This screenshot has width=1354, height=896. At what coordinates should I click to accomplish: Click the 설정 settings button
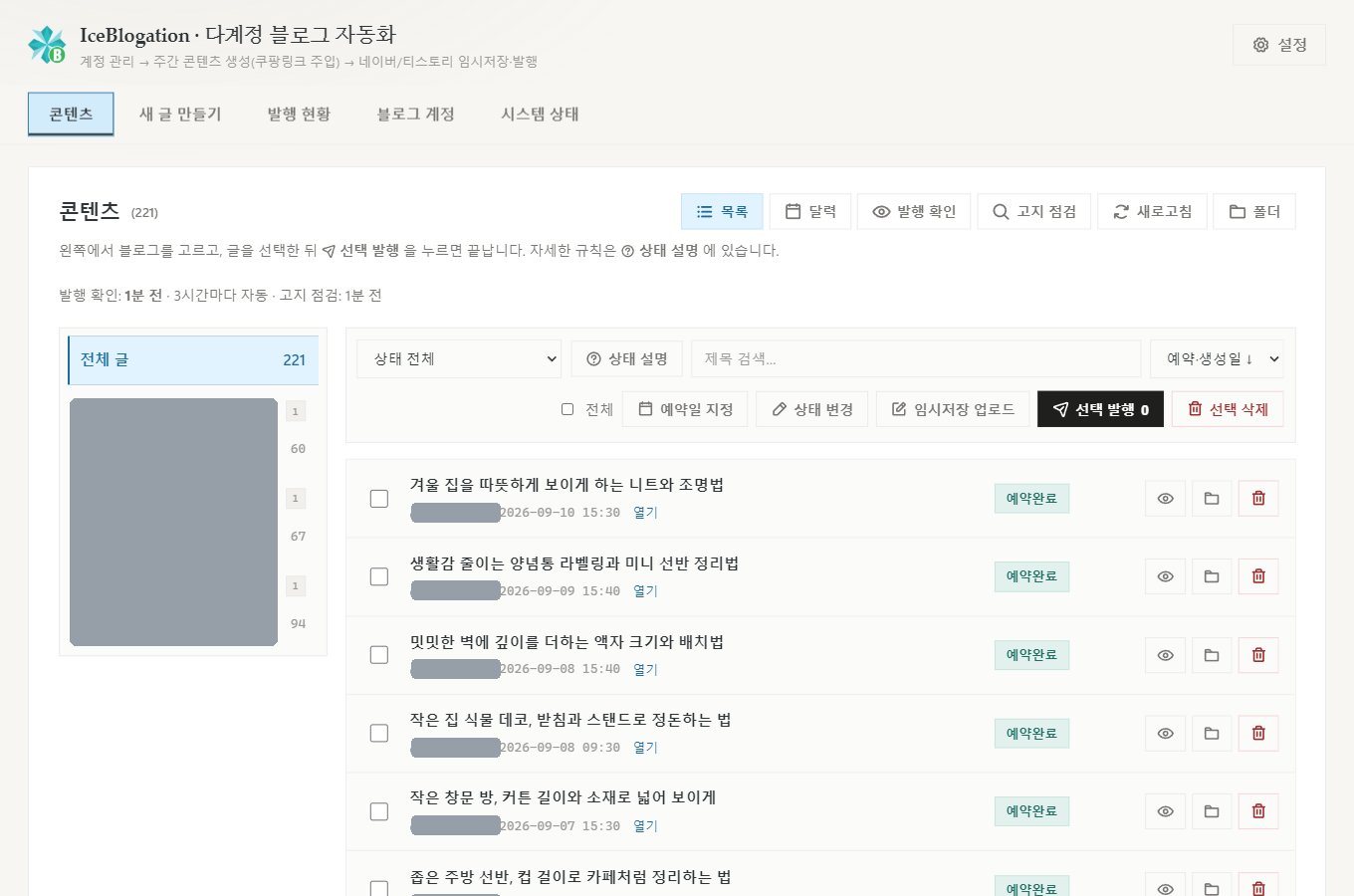coord(1279,45)
